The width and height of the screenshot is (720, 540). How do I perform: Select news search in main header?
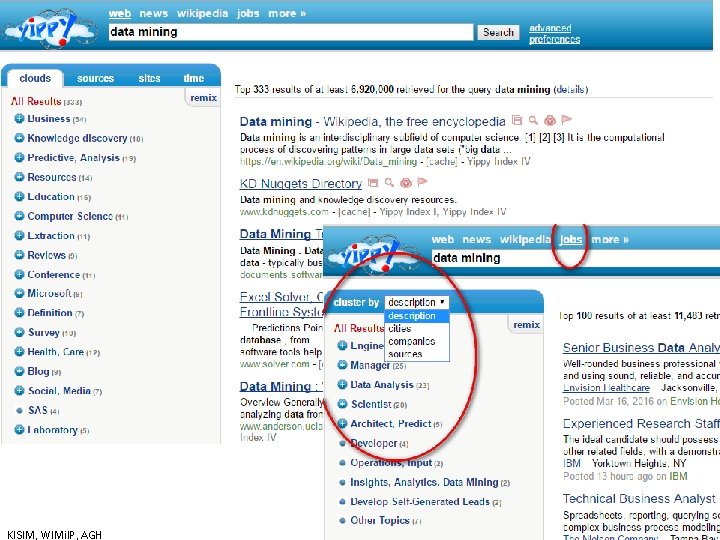tap(153, 14)
